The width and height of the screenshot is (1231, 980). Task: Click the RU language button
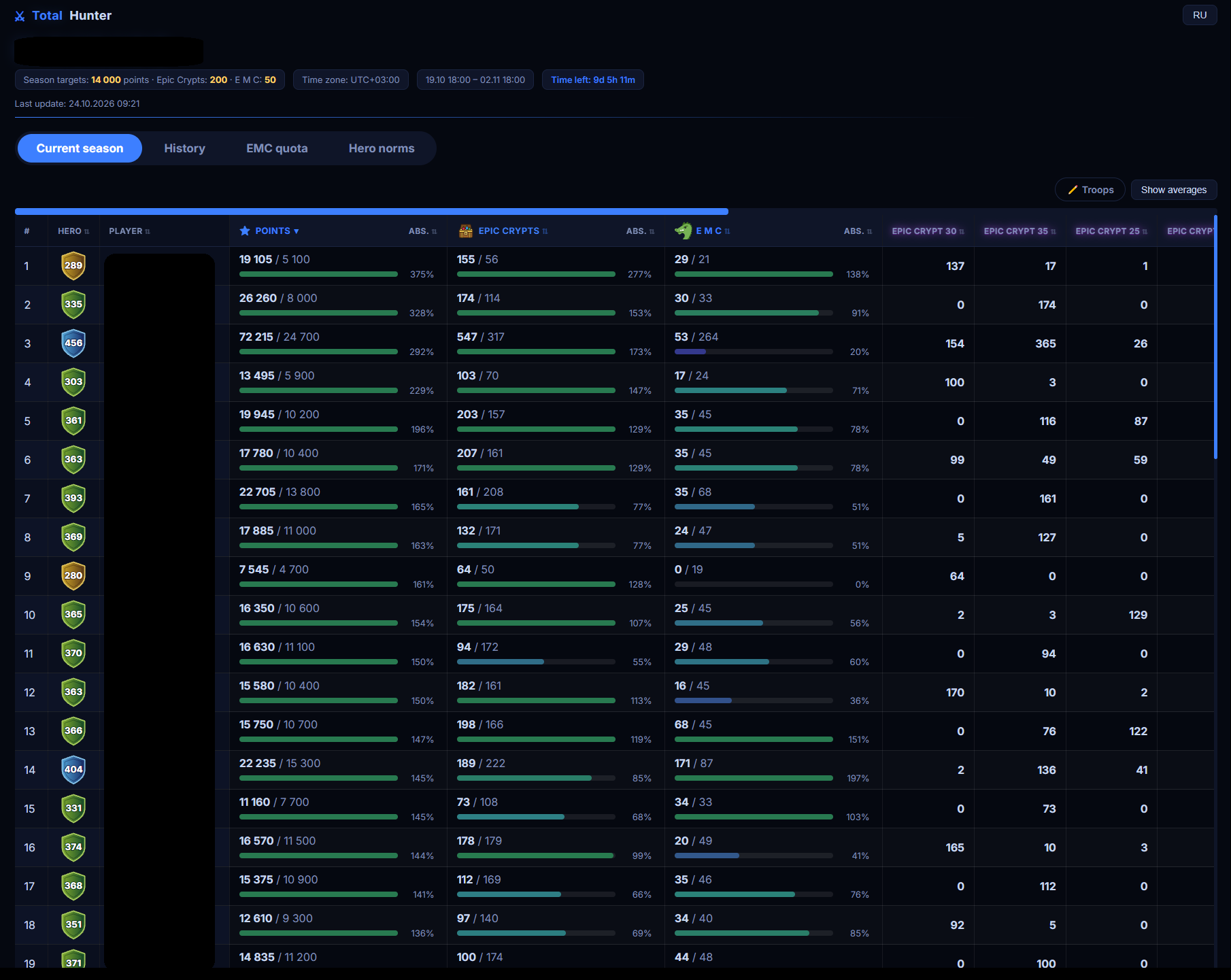[1200, 15]
